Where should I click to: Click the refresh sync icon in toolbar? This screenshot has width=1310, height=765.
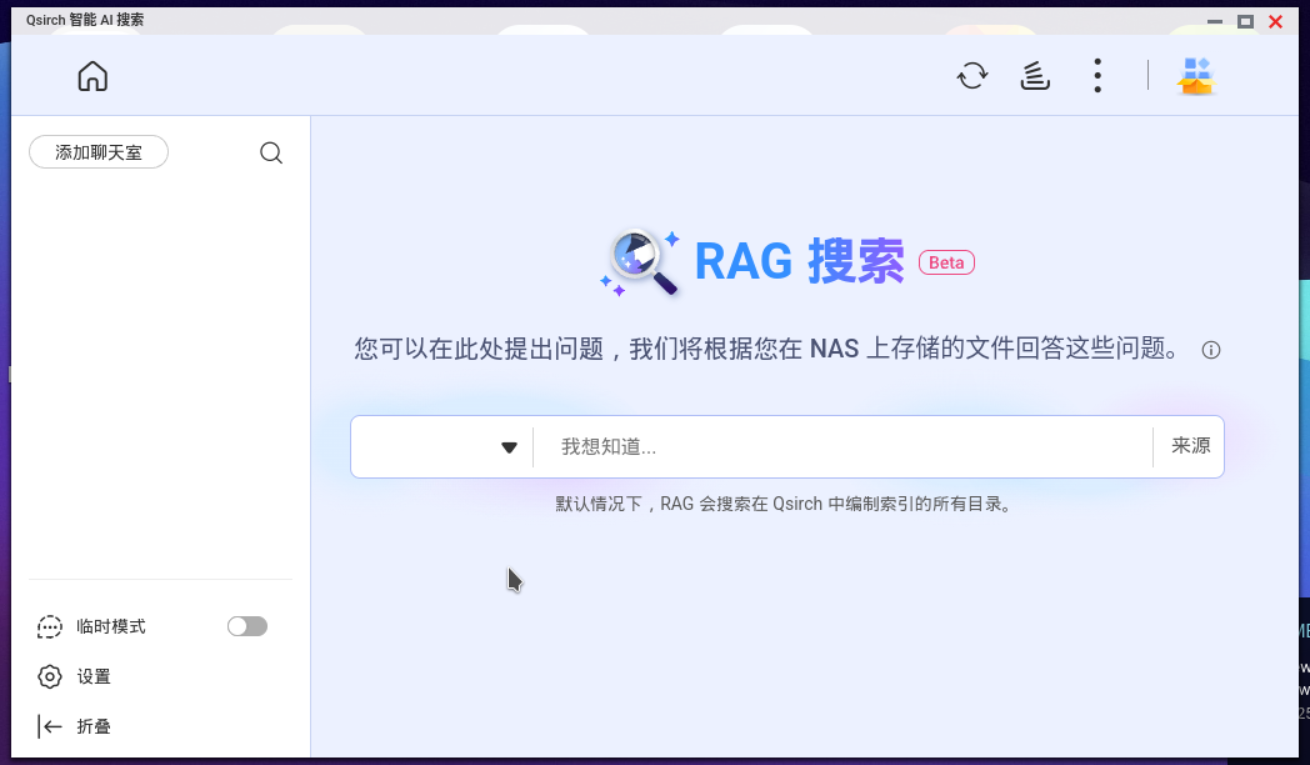972,76
